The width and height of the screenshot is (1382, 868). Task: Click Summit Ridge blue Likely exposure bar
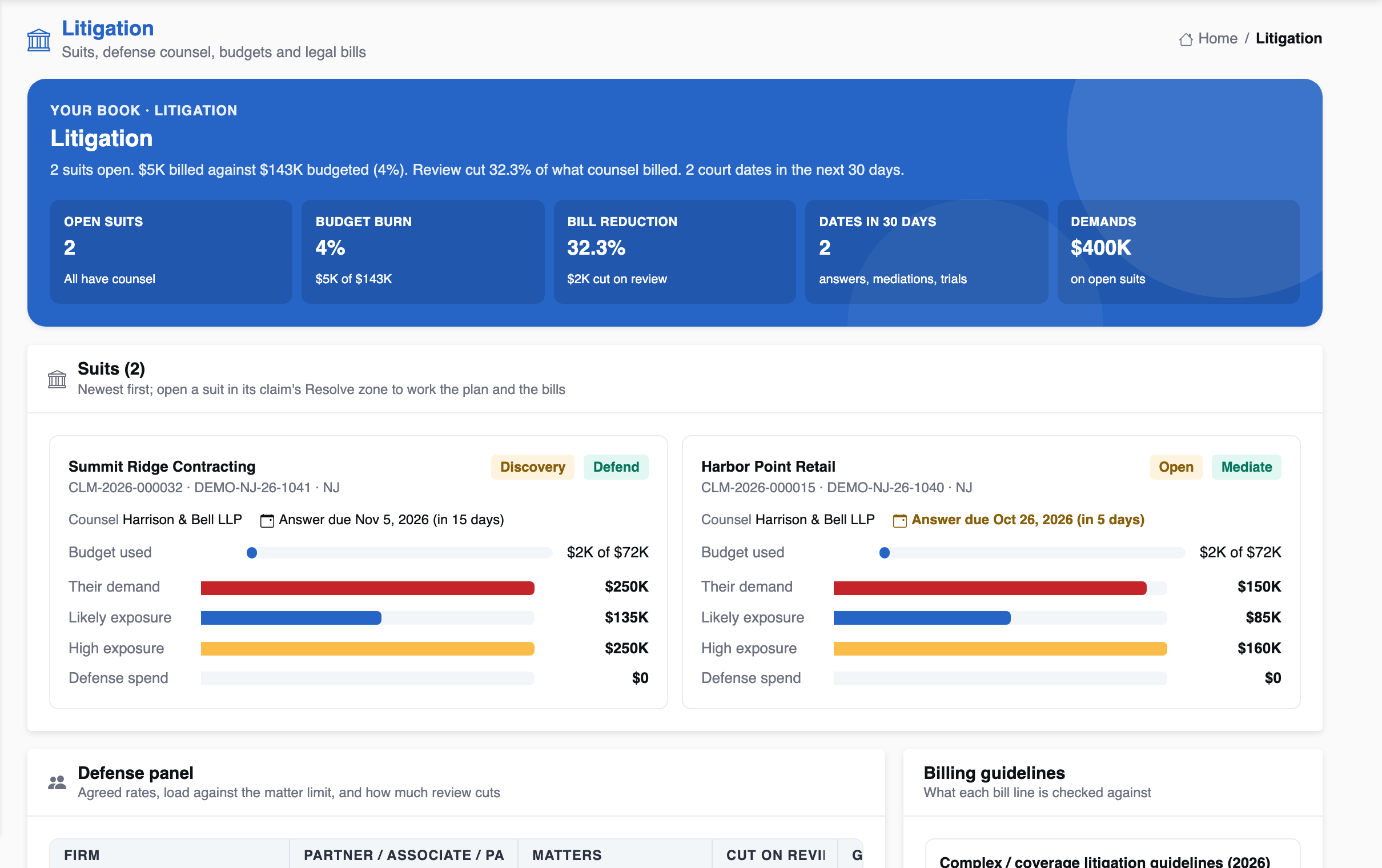tap(291, 618)
